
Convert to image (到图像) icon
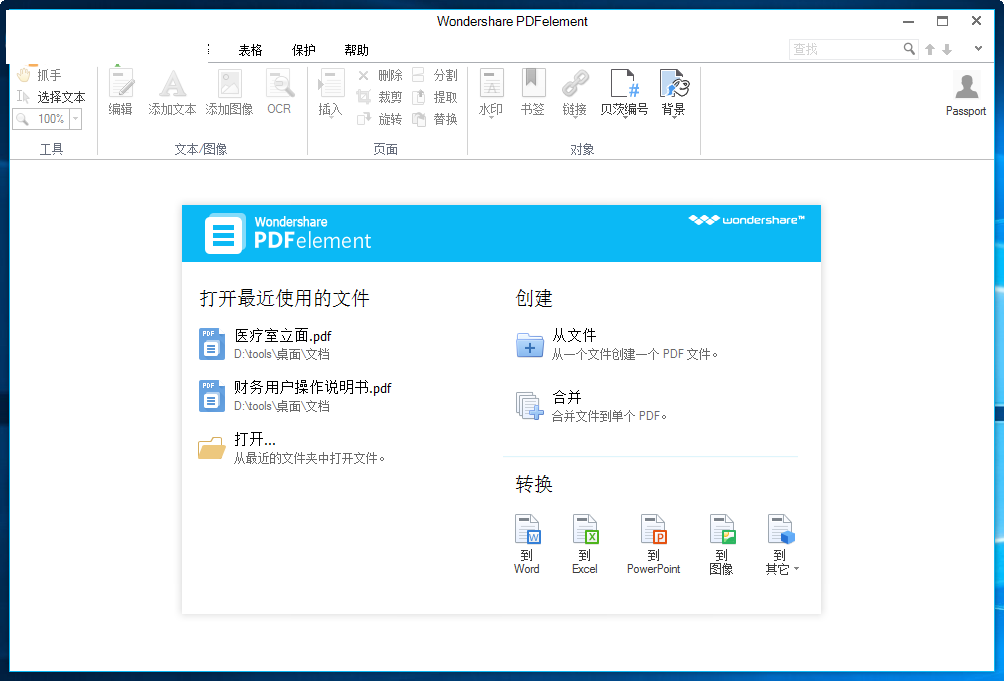(722, 544)
